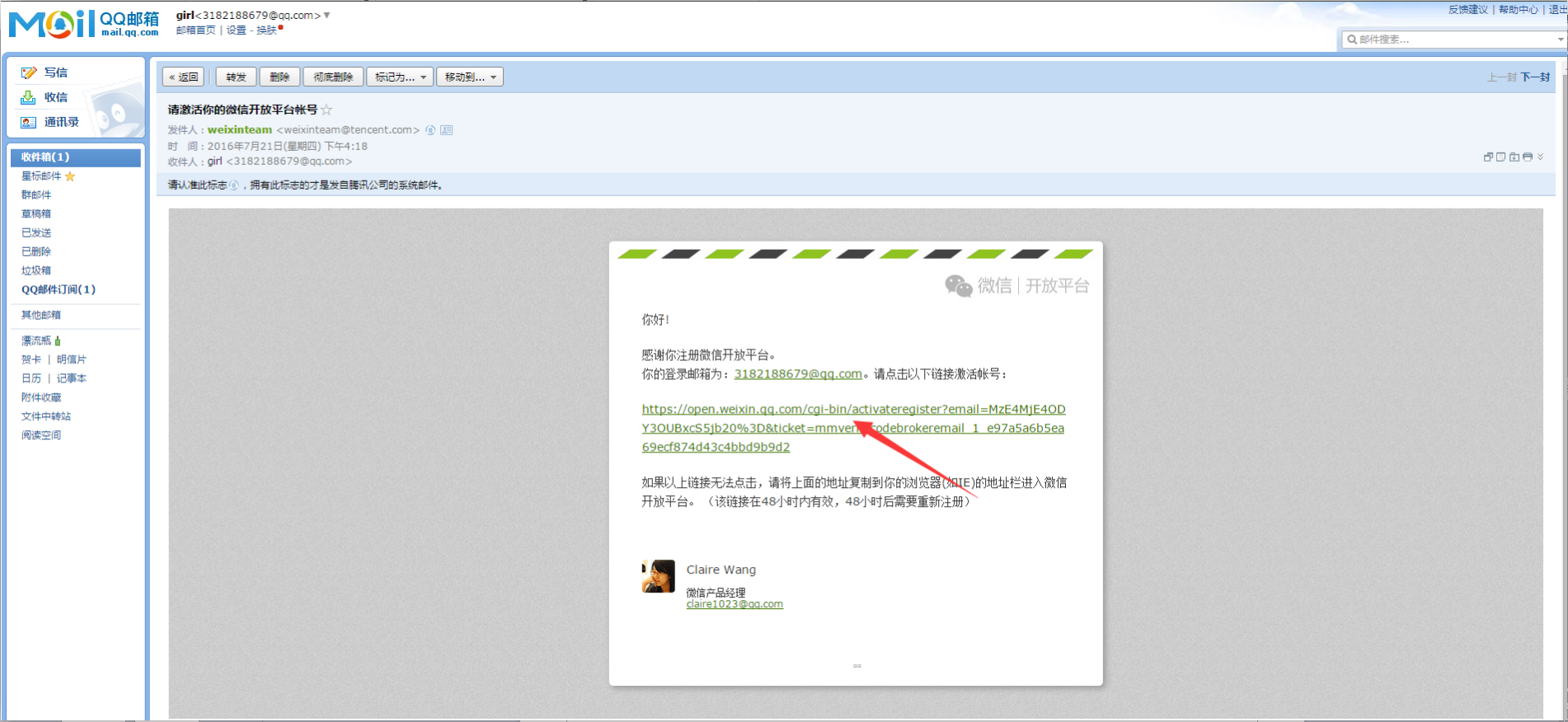Click the WeChat account activation link
The width and height of the screenshot is (1568, 722).
852,428
